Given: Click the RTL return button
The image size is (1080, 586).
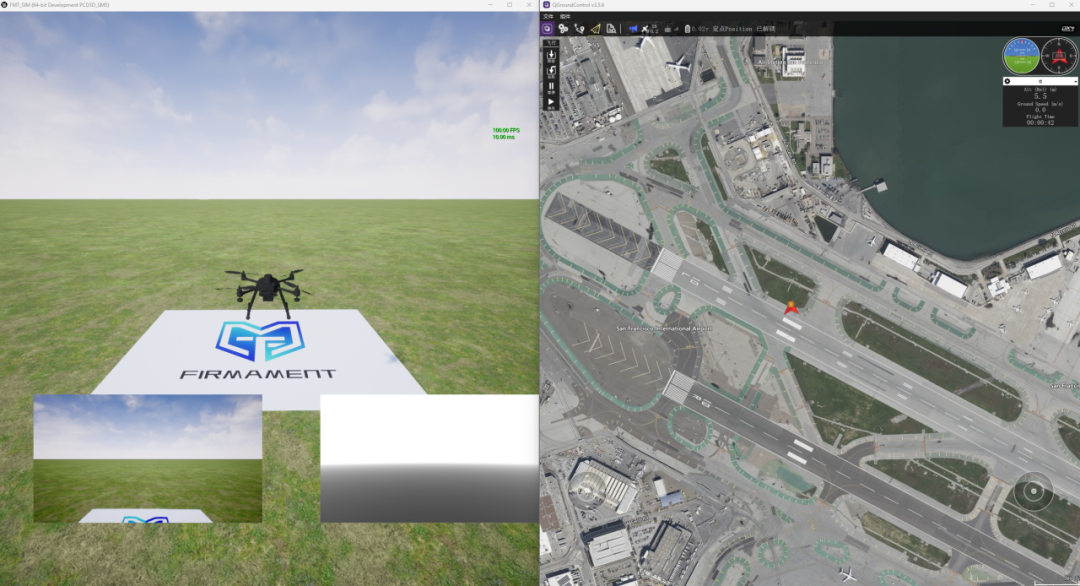Looking at the screenshot, I should pos(551,72).
